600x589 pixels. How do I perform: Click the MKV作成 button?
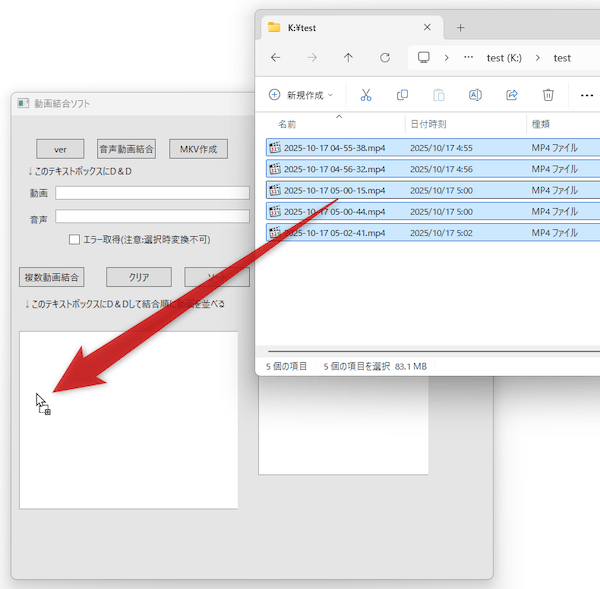pyautogui.click(x=198, y=149)
